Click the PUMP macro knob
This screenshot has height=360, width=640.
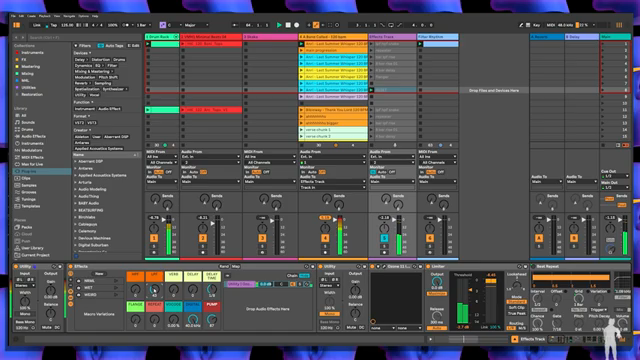[x=212, y=319]
